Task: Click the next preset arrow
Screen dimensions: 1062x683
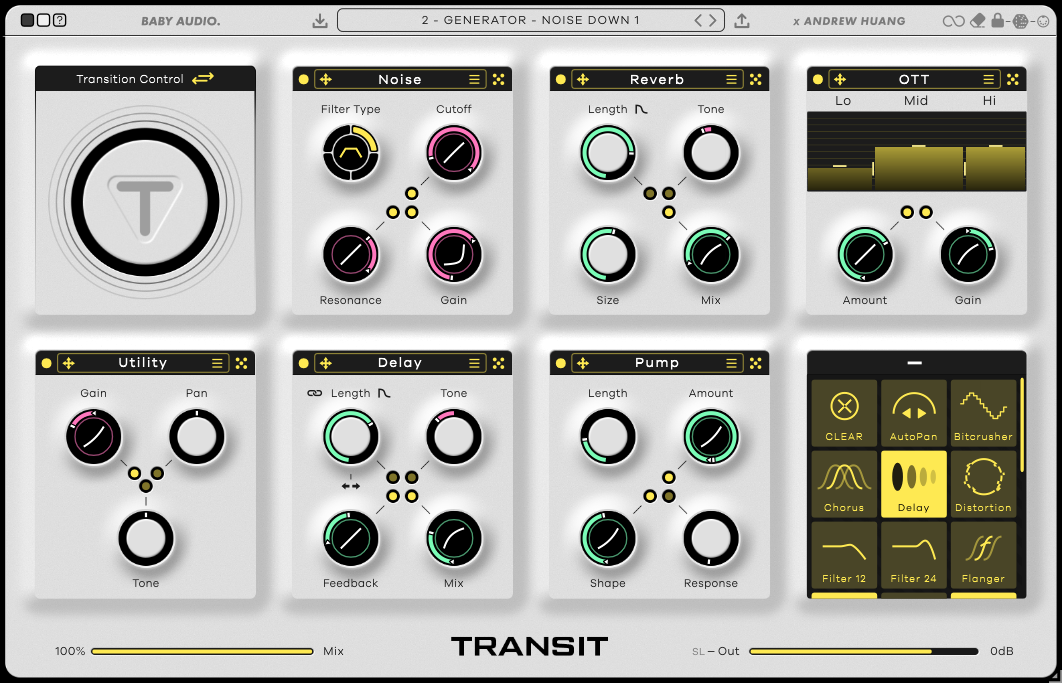Action: point(714,19)
